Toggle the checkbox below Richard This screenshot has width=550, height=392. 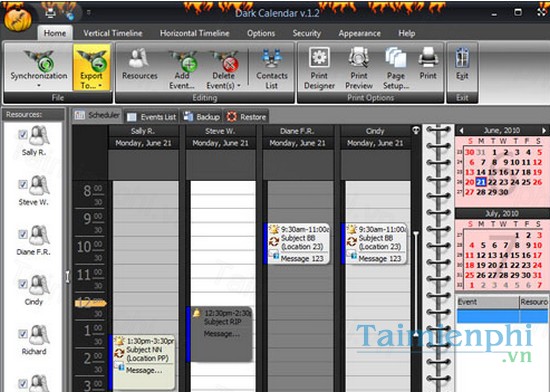point(23,383)
